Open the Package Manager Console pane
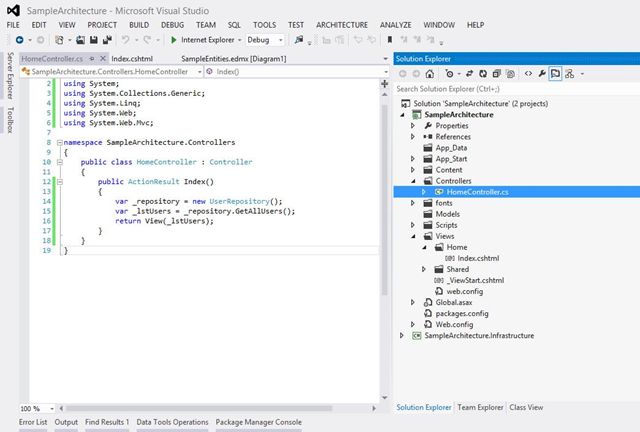Screen dimensions: 640x432 point(258,423)
